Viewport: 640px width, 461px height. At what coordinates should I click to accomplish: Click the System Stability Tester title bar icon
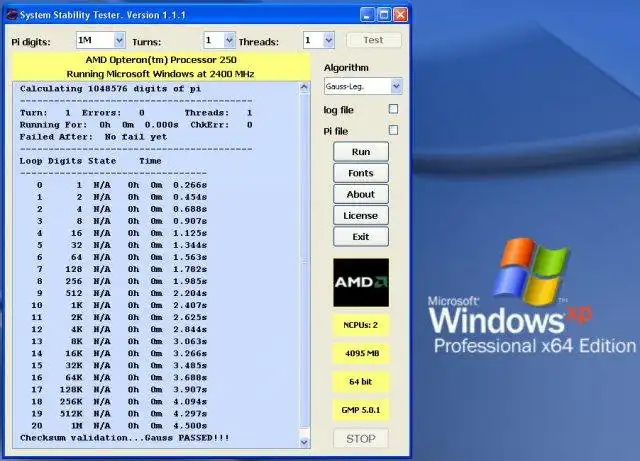[x=12, y=15]
